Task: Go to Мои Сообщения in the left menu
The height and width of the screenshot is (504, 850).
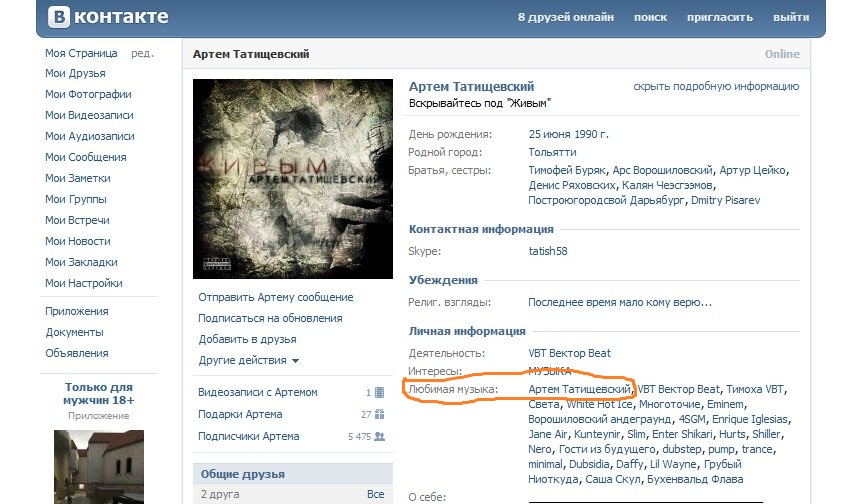Action: pos(86,157)
